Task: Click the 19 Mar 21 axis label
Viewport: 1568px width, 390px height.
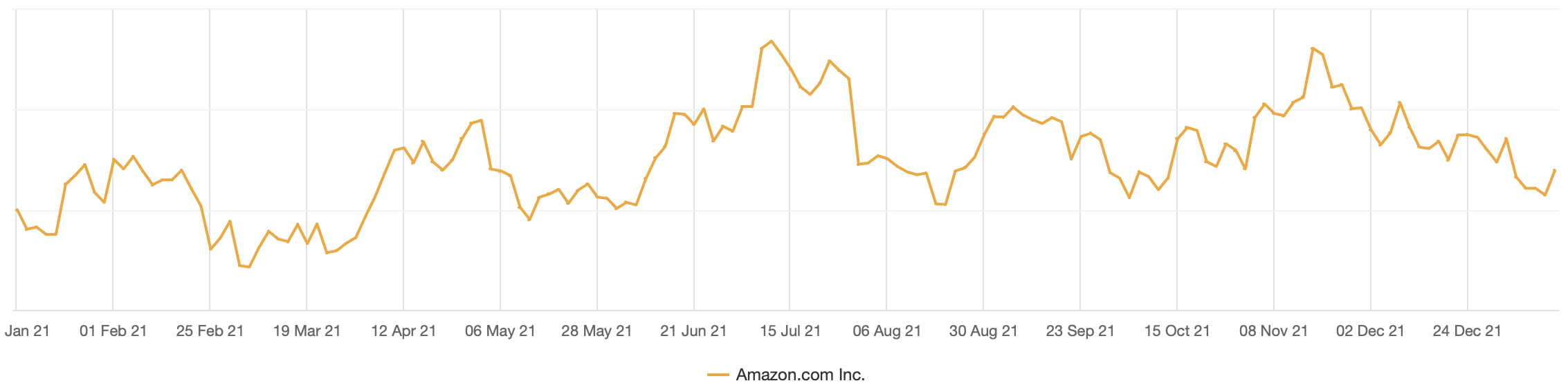Action: tap(307, 331)
